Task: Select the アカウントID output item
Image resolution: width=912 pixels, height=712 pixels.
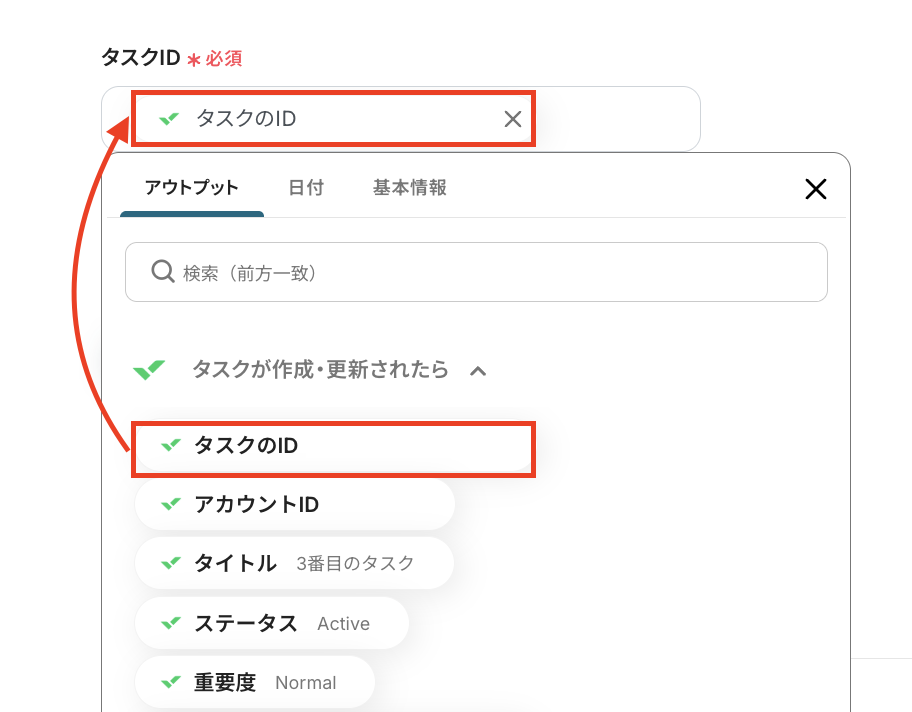Action: (x=294, y=504)
